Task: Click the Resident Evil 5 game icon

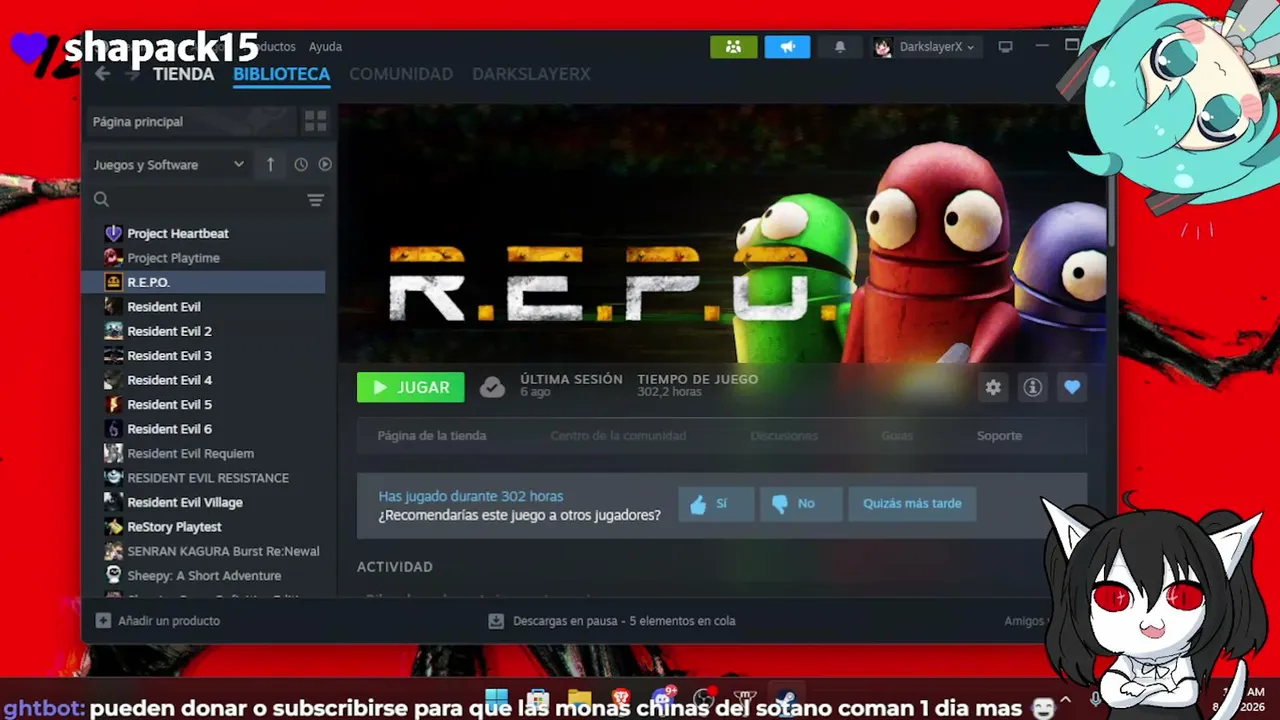Action: [113, 404]
